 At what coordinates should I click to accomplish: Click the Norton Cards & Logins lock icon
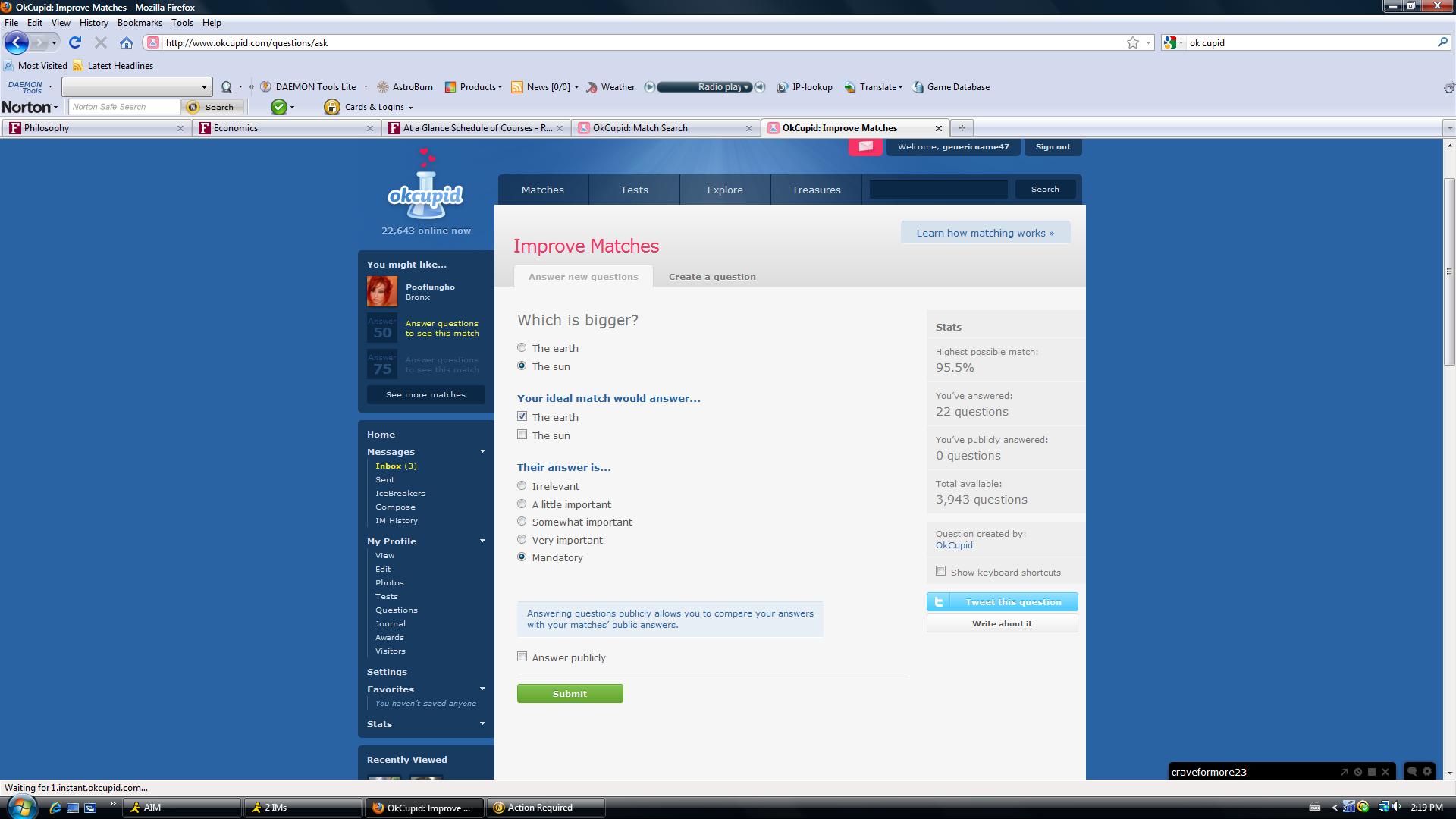331,107
